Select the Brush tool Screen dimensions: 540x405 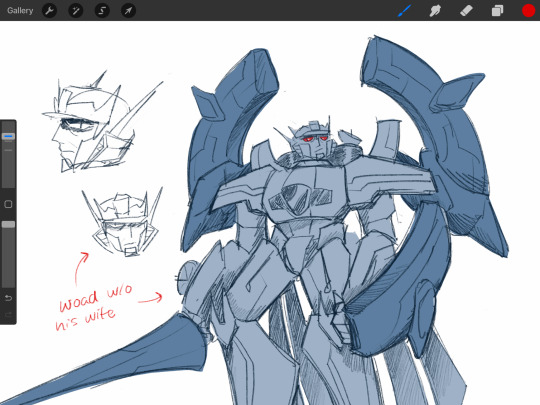[405, 11]
